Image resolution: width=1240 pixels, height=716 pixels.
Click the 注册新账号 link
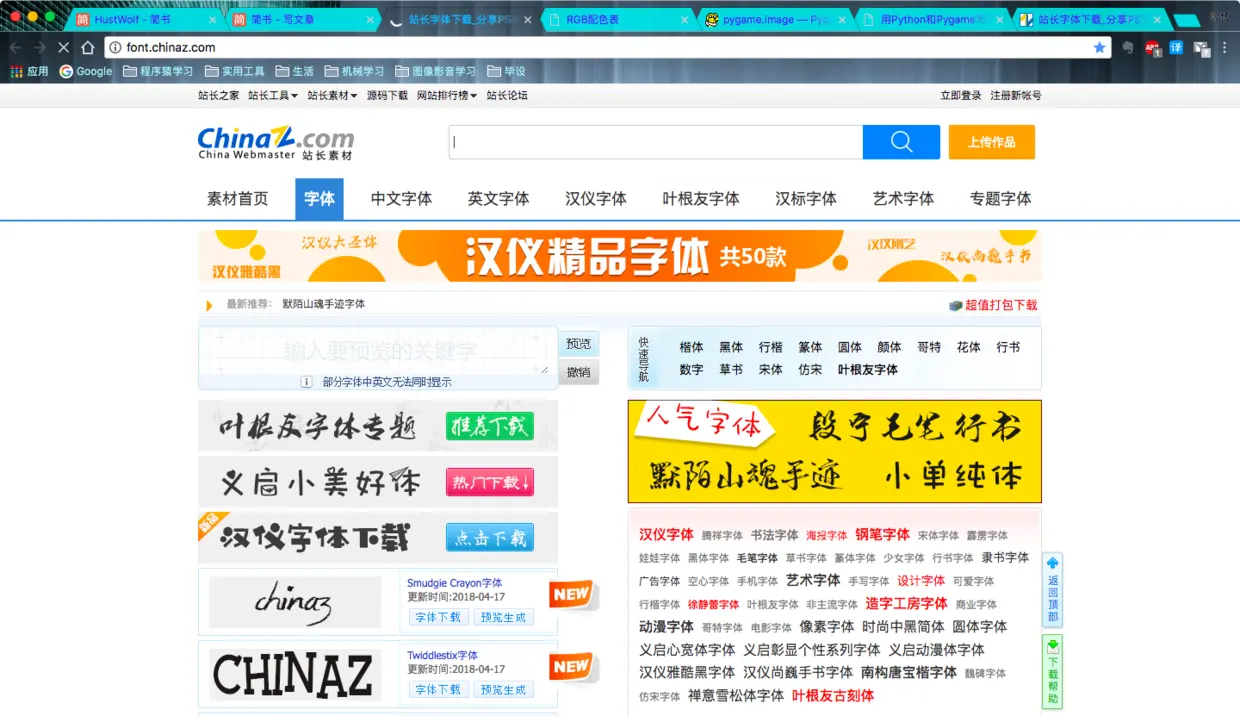pos(1015,95)
